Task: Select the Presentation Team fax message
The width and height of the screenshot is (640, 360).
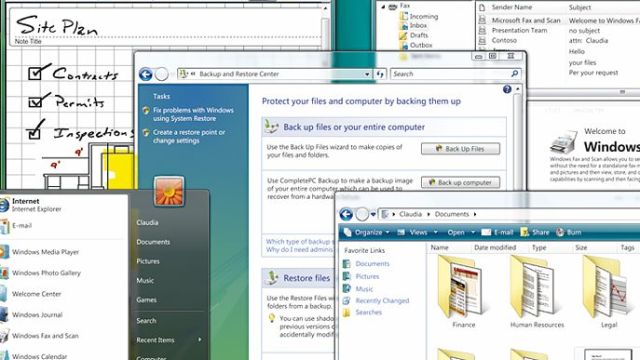Action: [519, 30]
